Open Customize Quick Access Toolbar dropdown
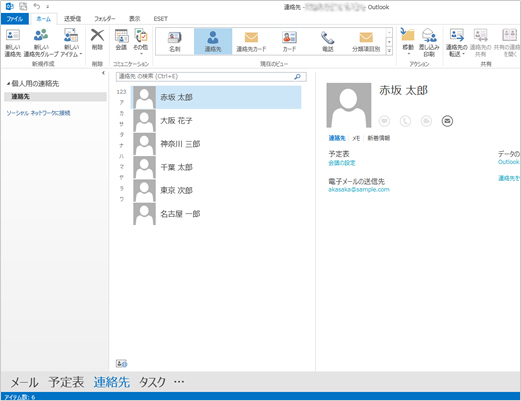 [x=48, y=7]
